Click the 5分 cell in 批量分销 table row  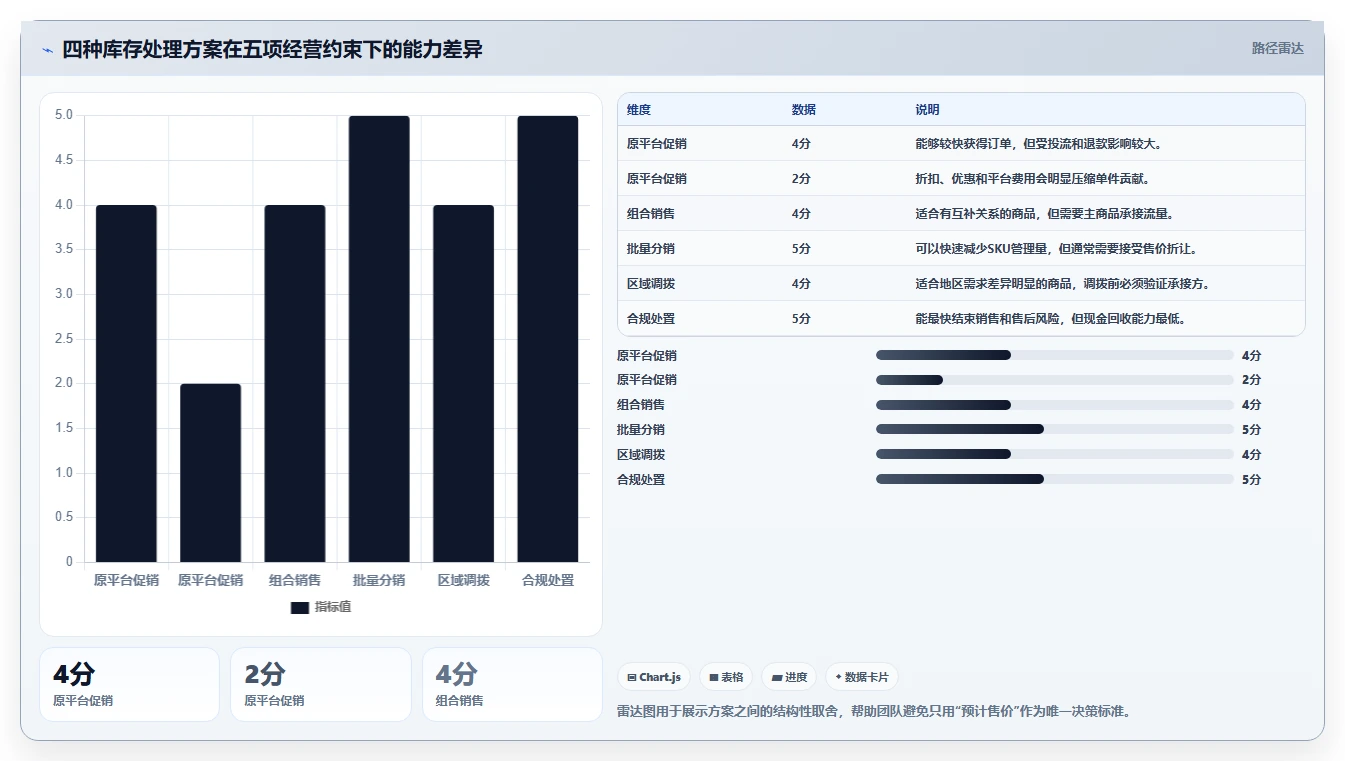click(x=801, y=249)
